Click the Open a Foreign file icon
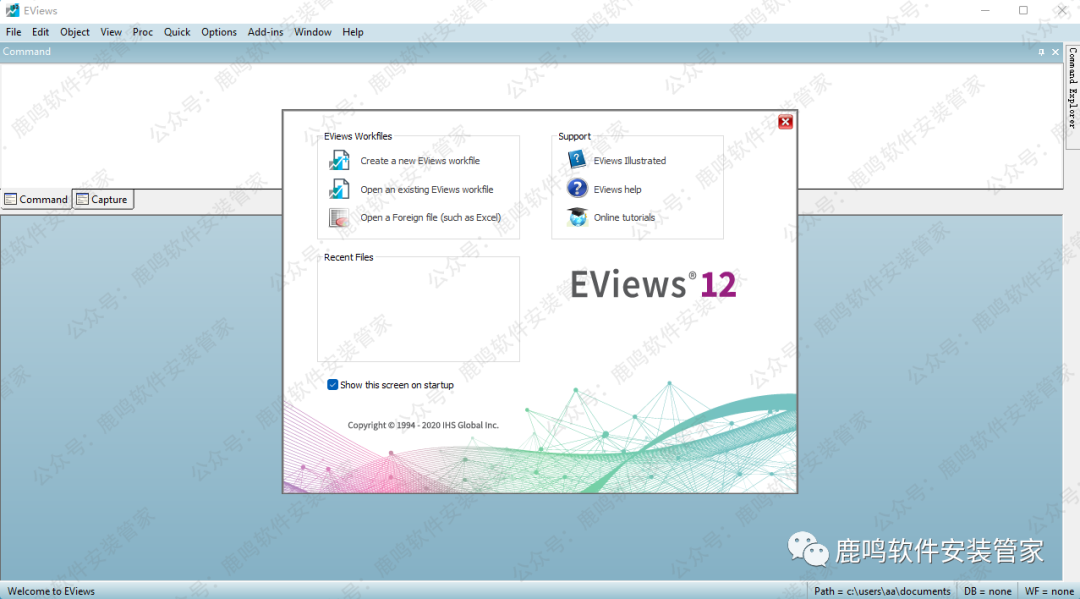Screen dimensions: 1080x599 click(339, 217)
